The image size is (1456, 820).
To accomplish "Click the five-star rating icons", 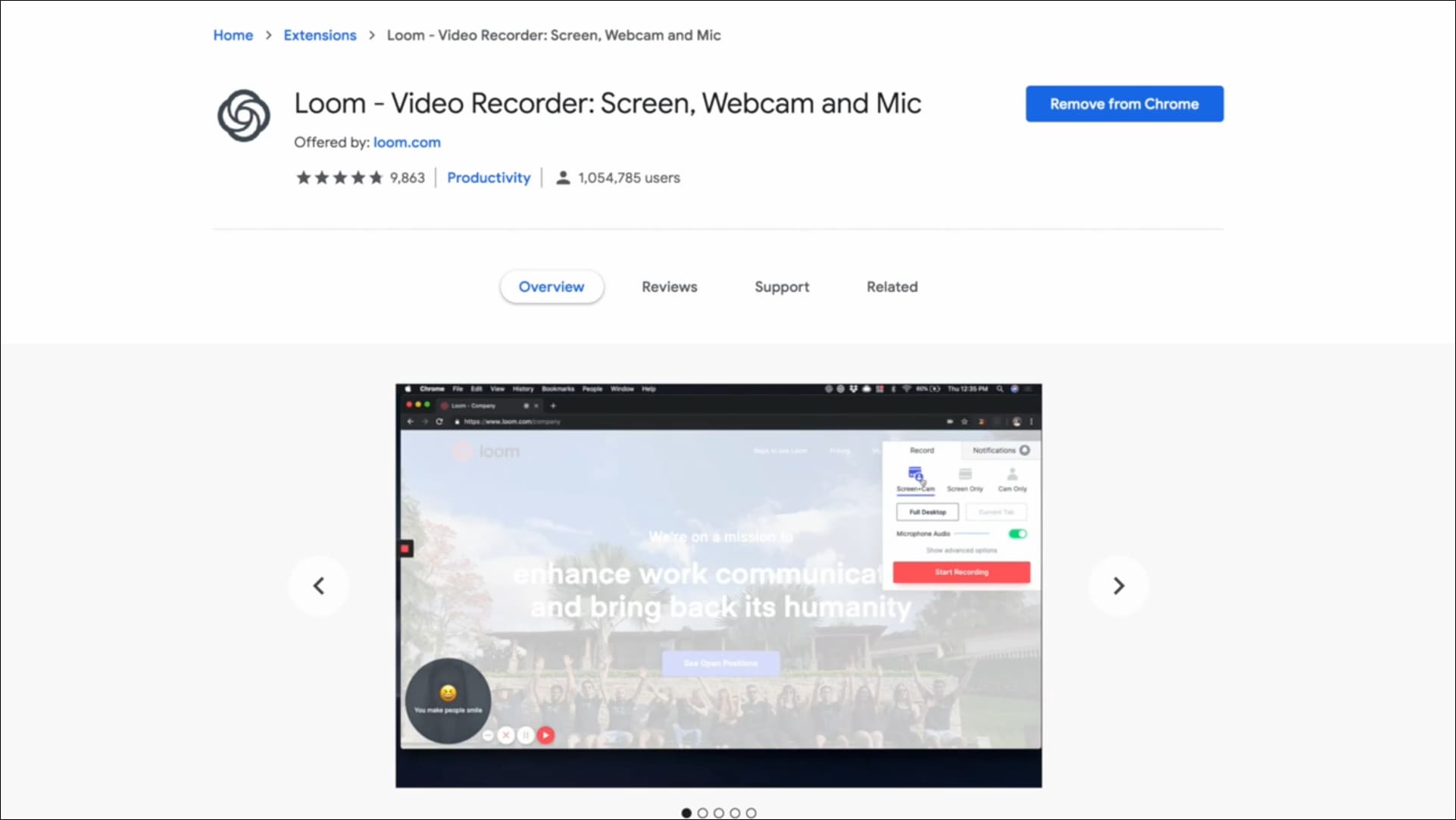I will tap(339, 178).
